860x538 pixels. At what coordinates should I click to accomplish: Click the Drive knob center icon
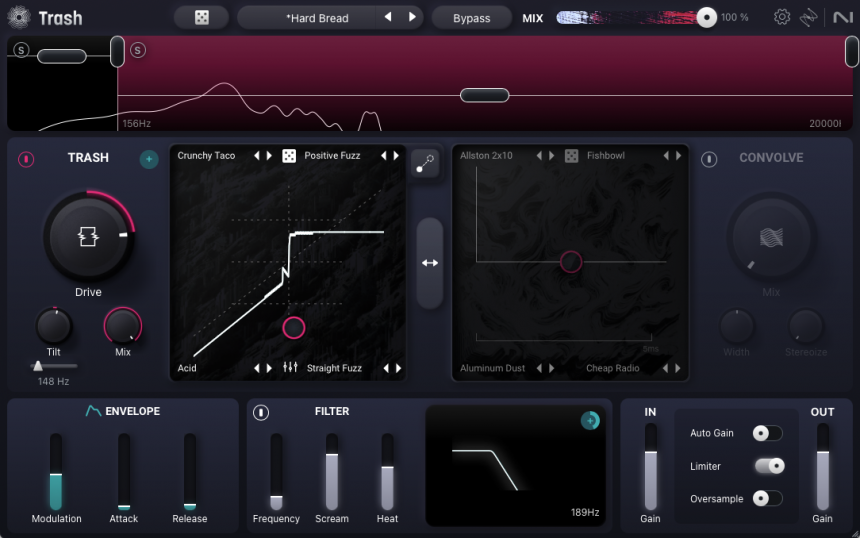pyautogui.click(x=88, y=236)
